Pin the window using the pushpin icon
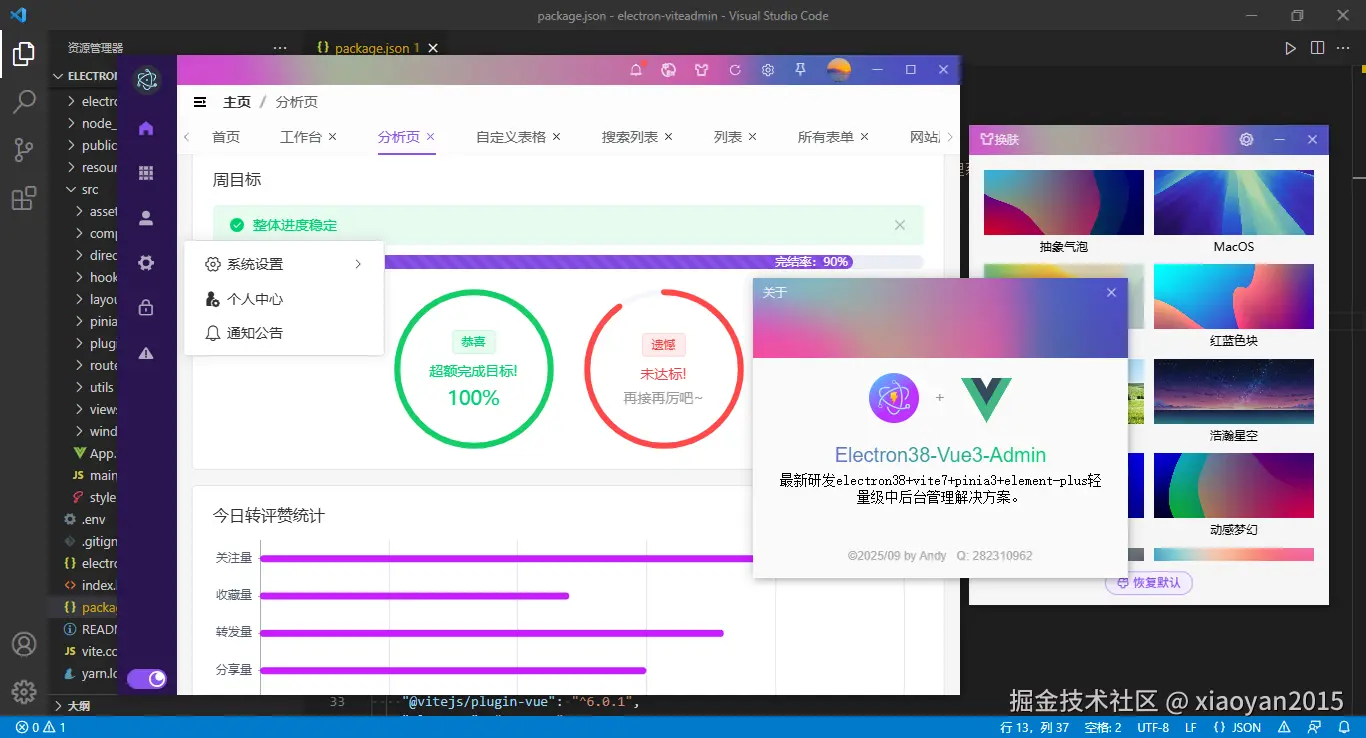Screen dimensions: 1366x738 800,70
